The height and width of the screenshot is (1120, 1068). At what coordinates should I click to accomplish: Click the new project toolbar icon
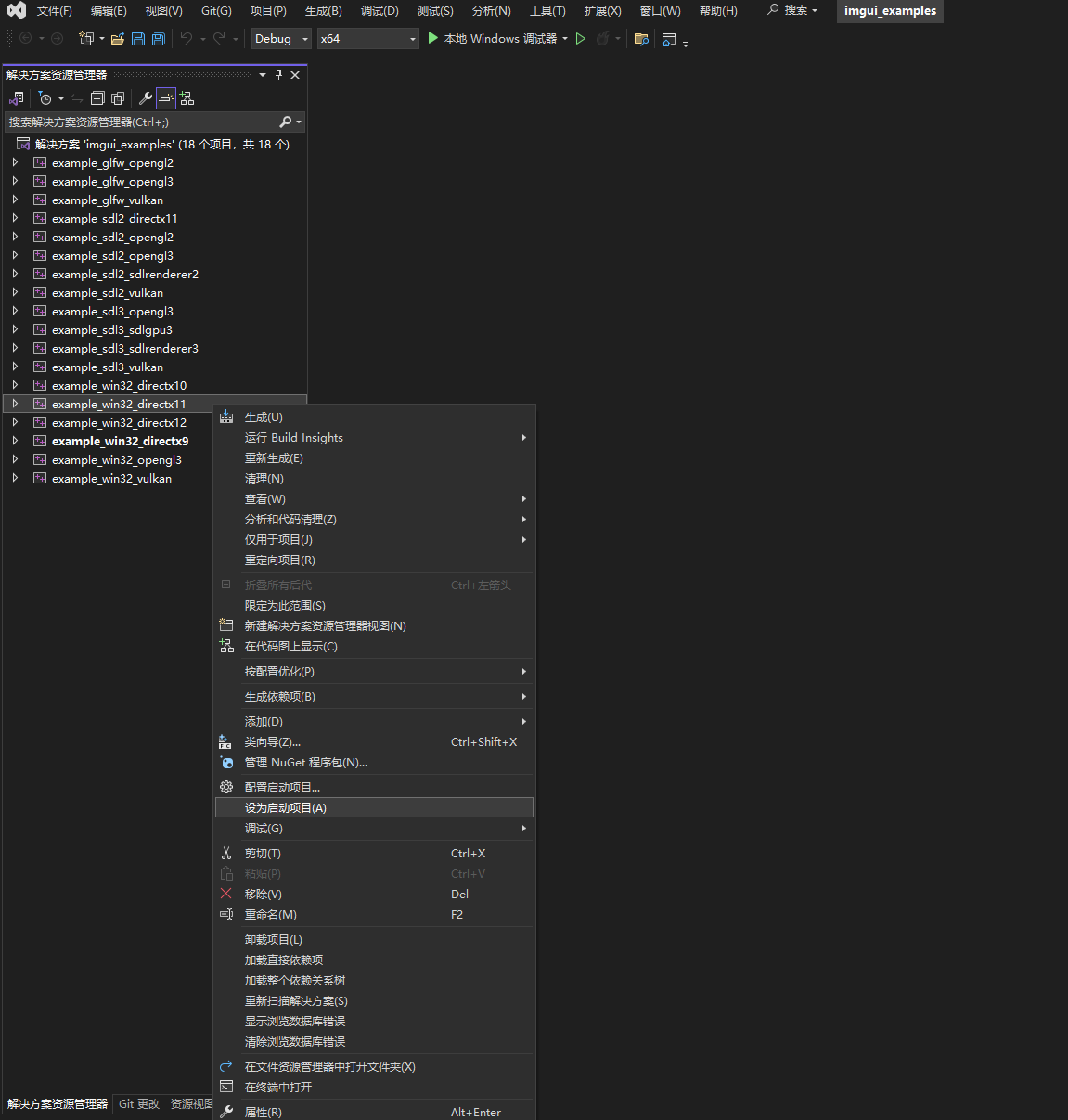click(86, 39)
